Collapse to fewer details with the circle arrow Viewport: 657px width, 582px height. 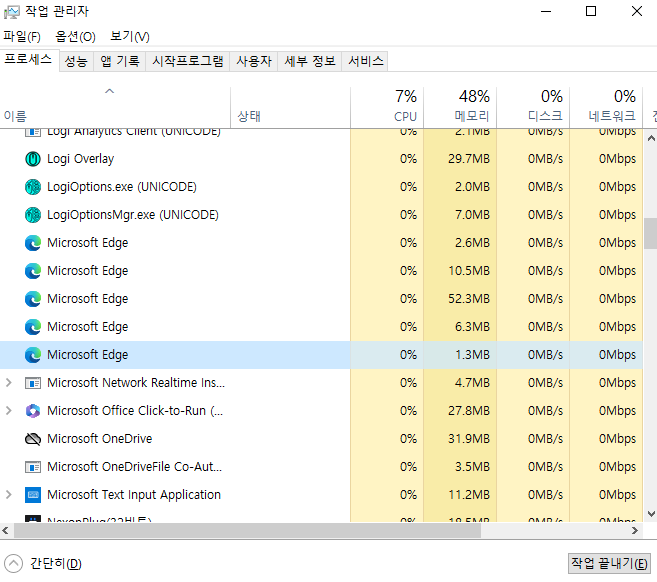point(13,564)
